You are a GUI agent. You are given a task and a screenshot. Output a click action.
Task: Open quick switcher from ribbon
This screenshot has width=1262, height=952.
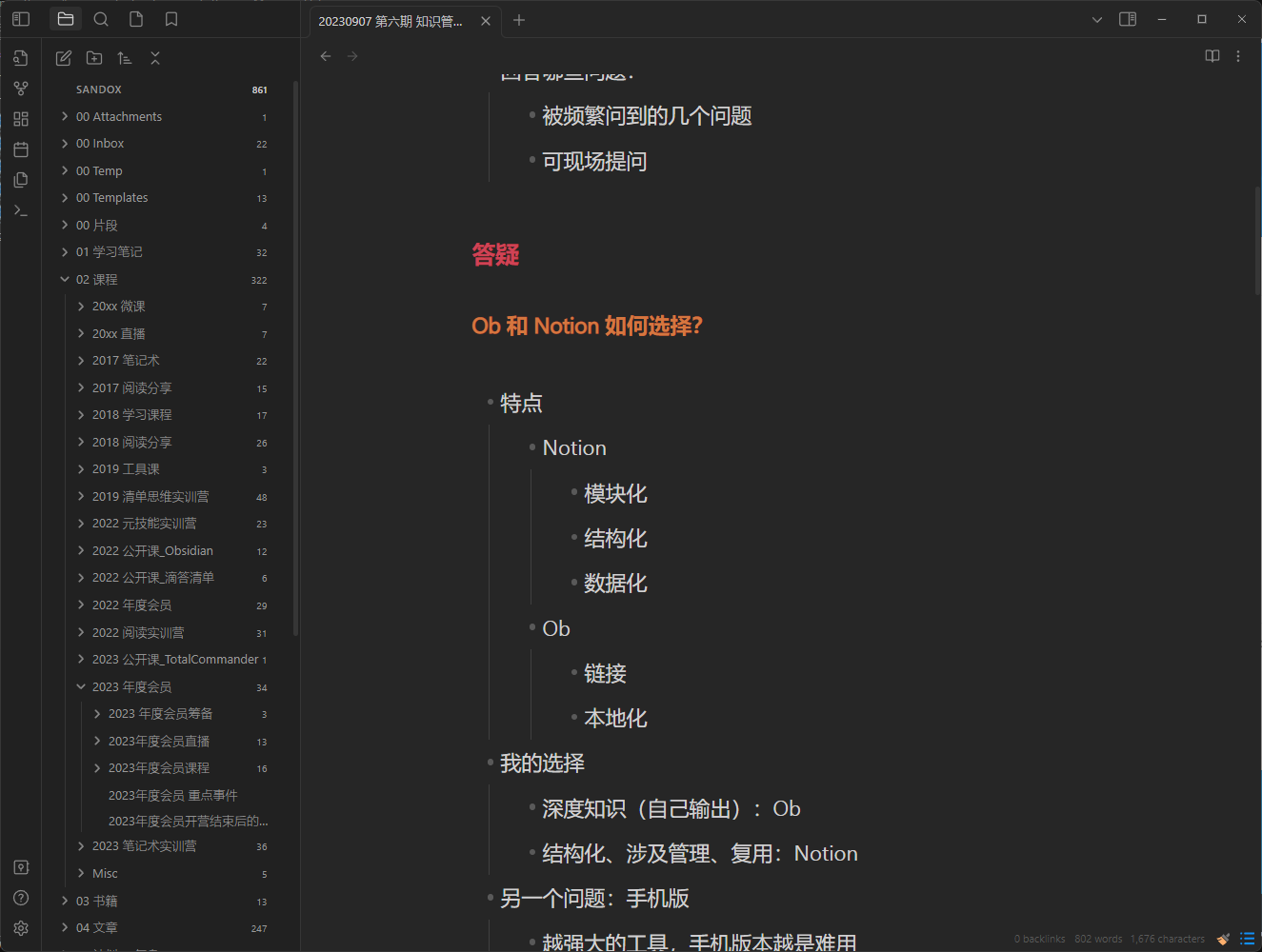(x=21, y=58)
